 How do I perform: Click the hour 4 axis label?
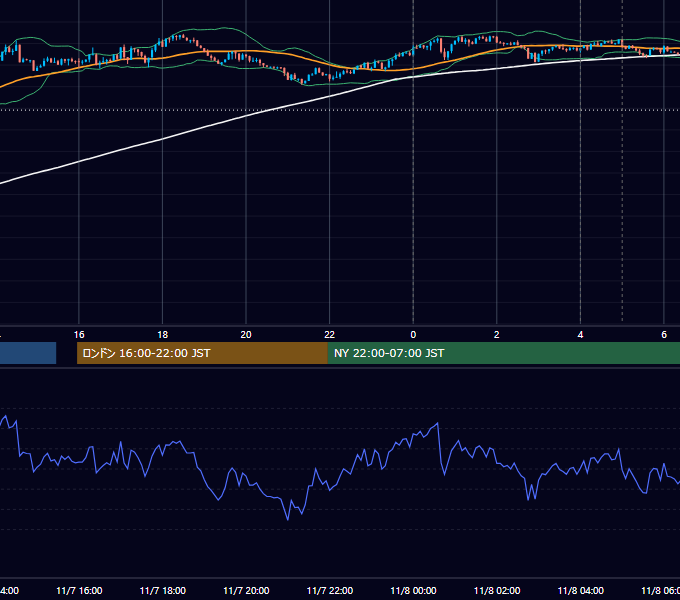pos(580,335)
